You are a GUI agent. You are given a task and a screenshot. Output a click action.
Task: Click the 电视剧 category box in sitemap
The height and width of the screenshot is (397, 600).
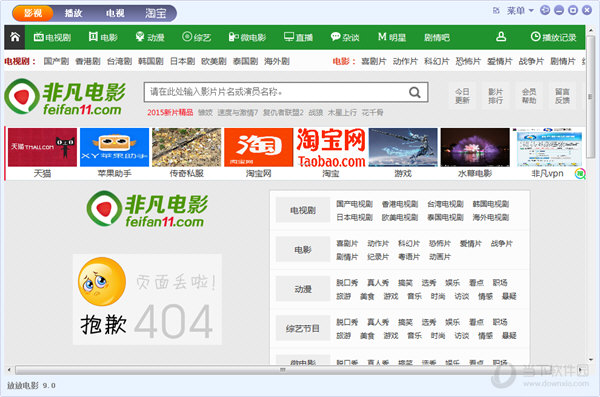pyautogui.click(x=303, y=210)
